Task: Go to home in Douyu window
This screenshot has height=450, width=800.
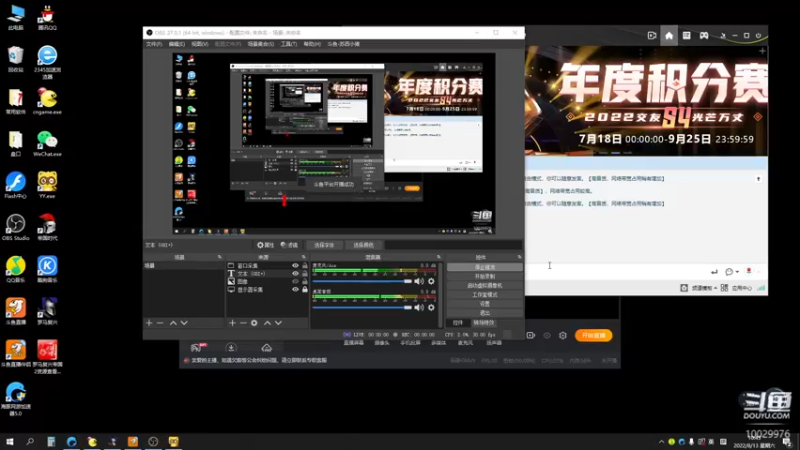Action: click(x=669, y=36)
